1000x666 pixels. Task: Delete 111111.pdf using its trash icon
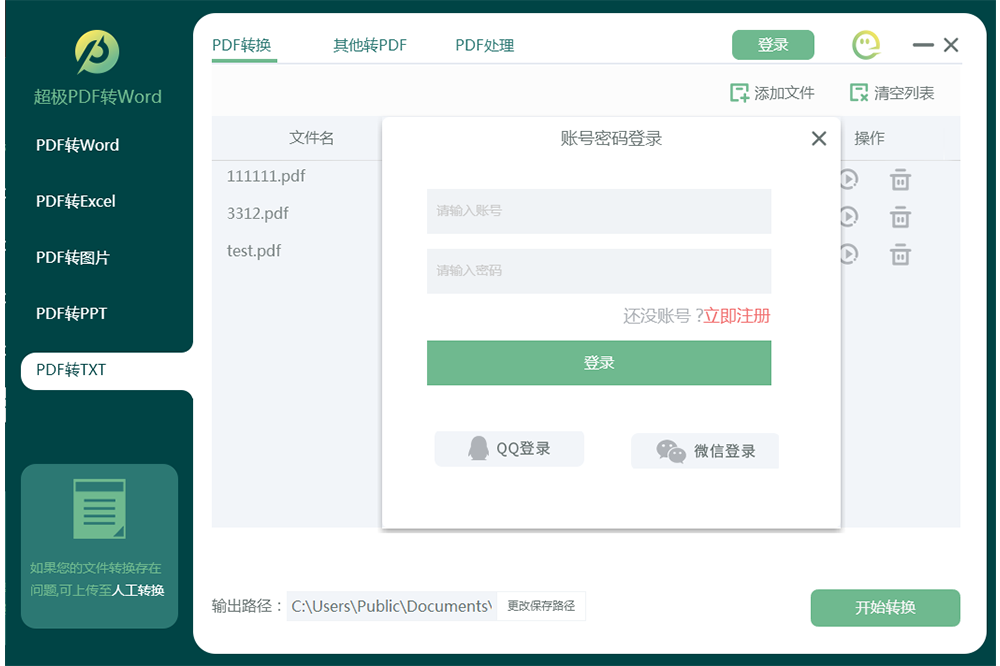pos(900,180)
